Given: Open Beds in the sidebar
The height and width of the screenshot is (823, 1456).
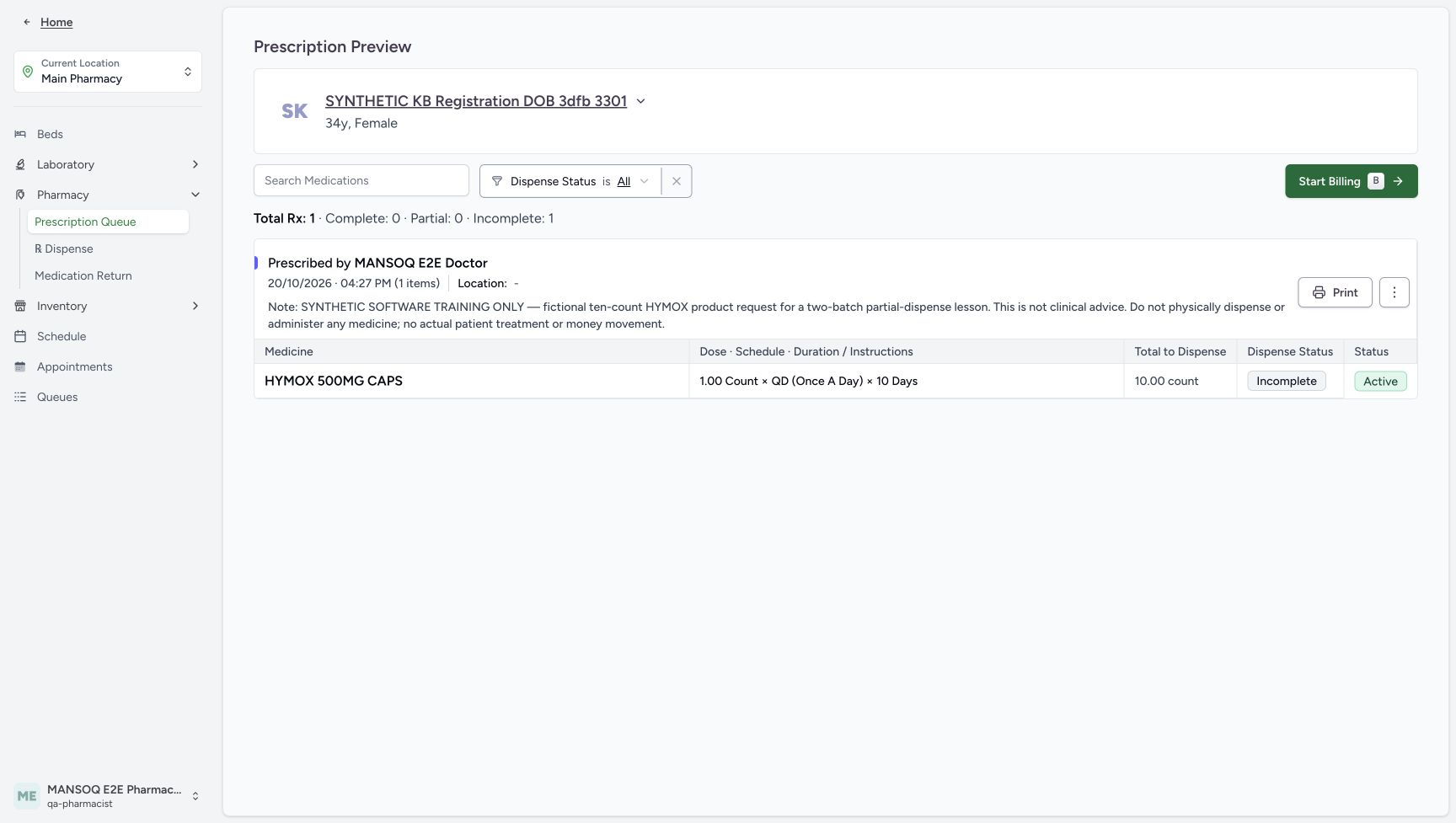Looking at the screenshot, I should (x=50, y=134).
